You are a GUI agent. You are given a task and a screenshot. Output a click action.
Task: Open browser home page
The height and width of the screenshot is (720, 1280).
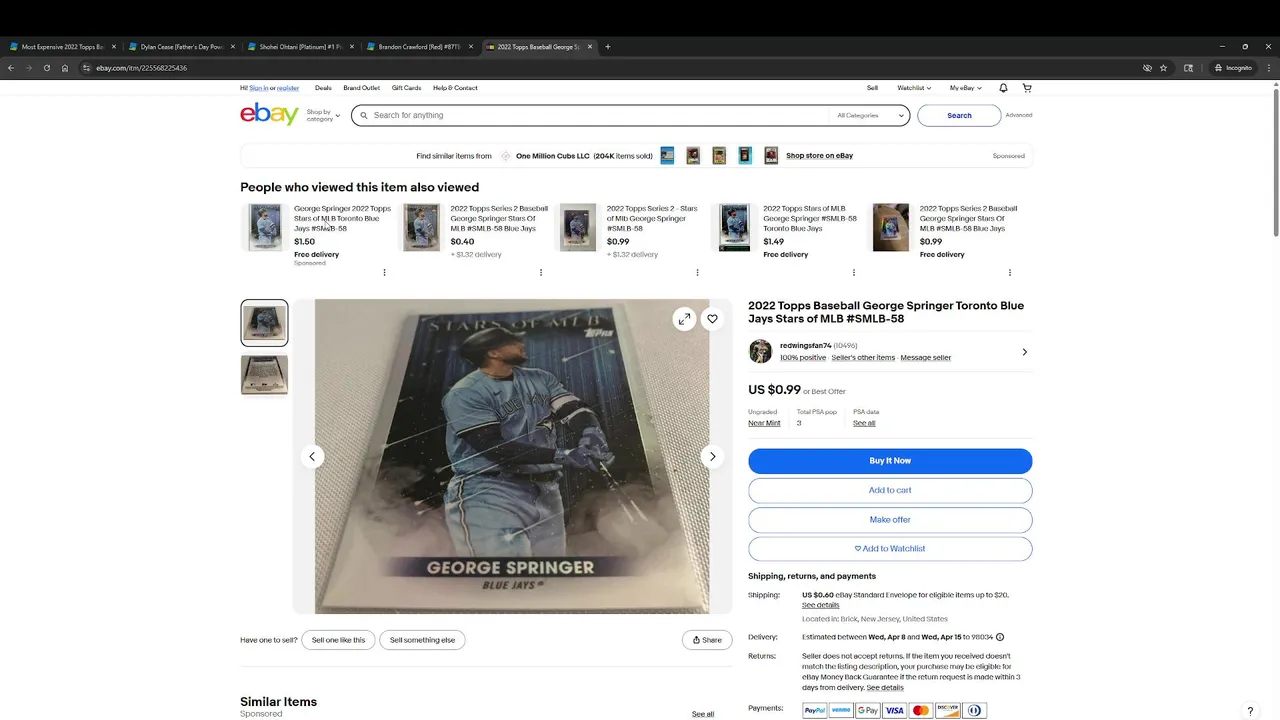[x=64, y=68]
